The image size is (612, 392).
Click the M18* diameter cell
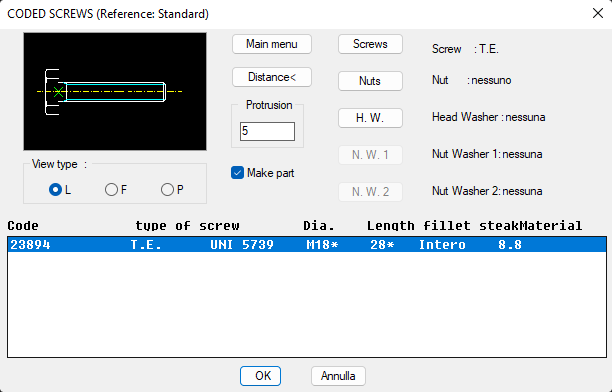click(x=322, y=245)
